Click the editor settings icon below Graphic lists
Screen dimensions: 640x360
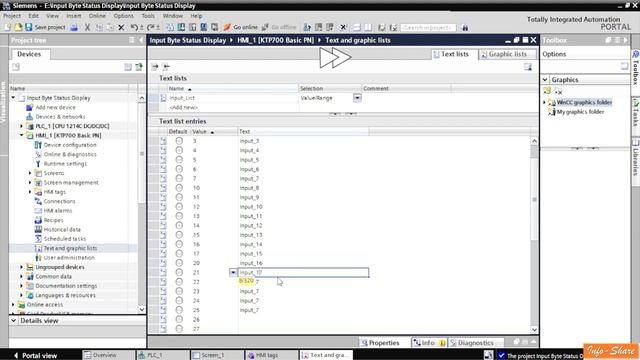coord(528,67)
